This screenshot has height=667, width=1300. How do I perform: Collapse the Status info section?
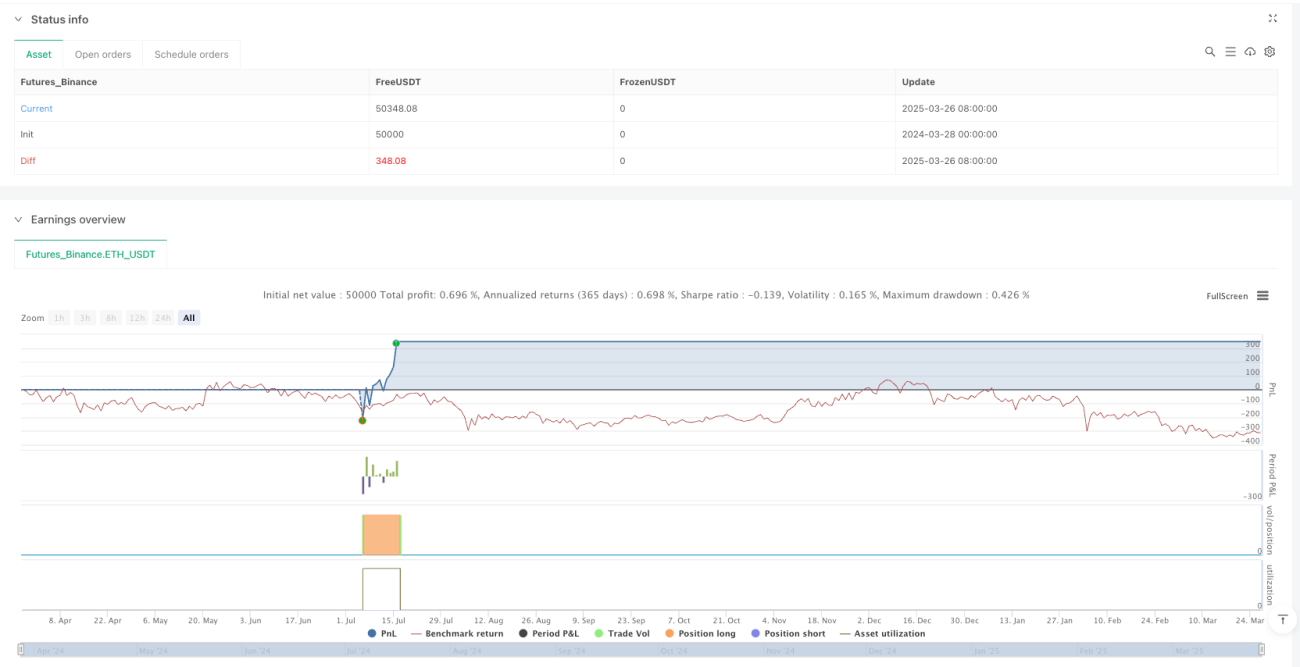click(18, 19)
